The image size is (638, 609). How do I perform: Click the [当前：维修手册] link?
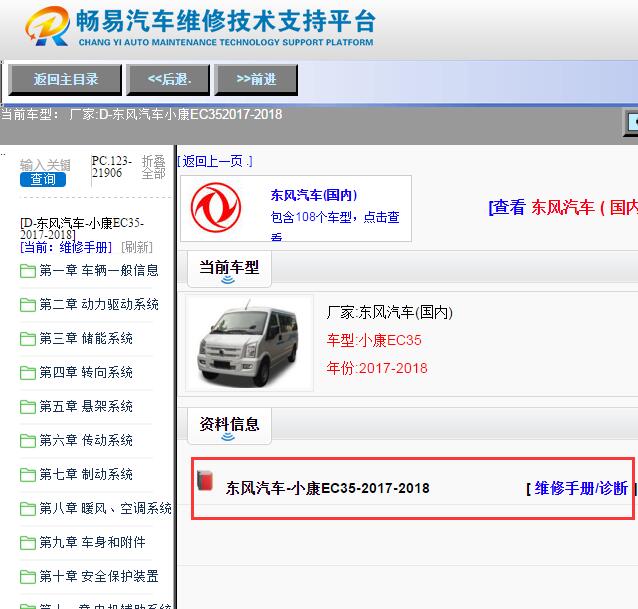pos(66,247)
